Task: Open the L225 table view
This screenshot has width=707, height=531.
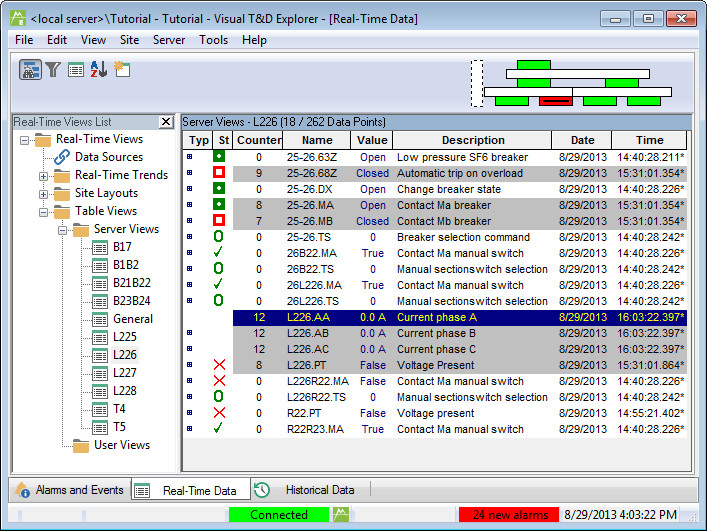Action: (x=125, y=337)
